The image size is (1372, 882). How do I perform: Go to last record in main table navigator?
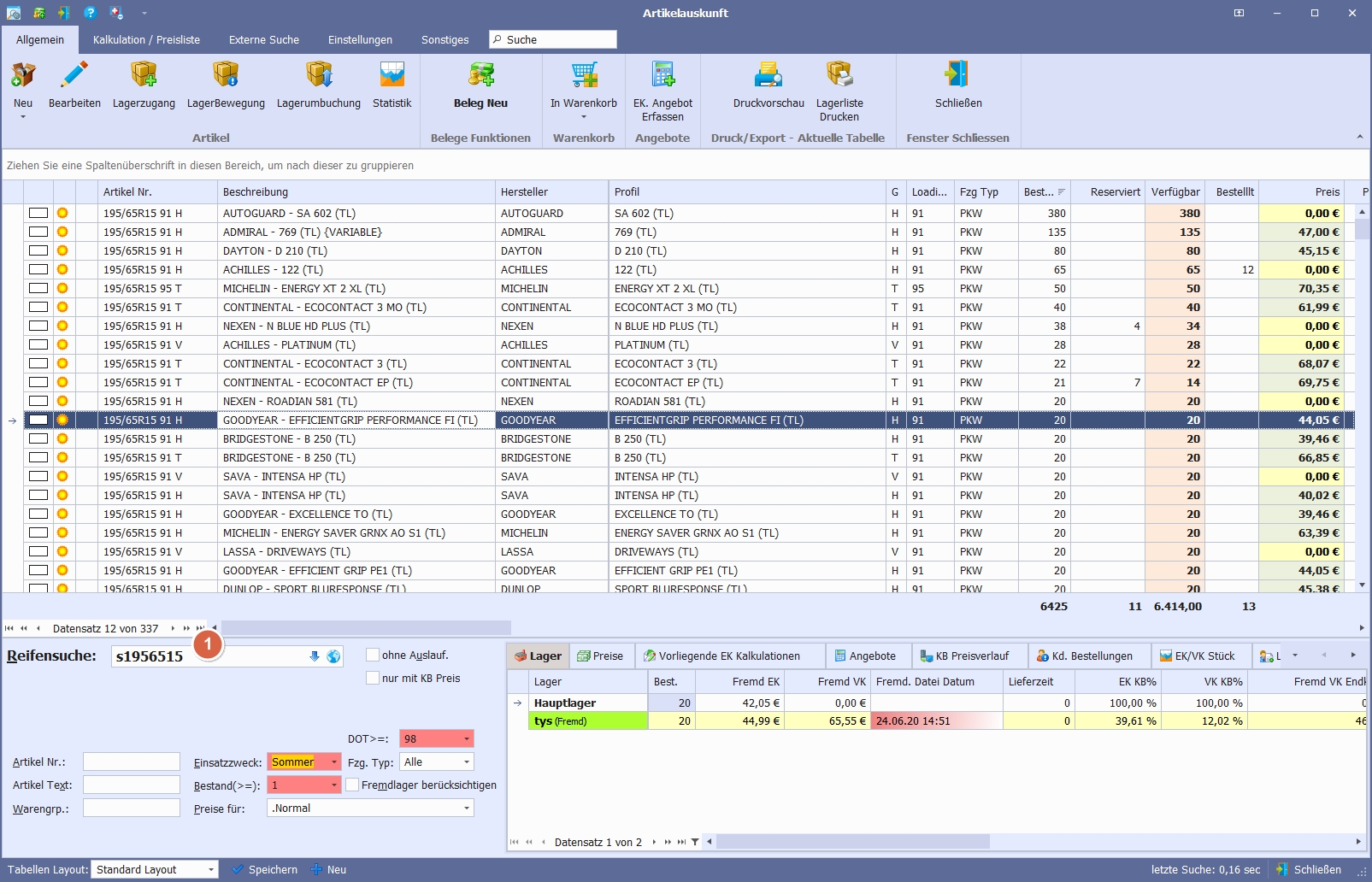tap(200, 628)
